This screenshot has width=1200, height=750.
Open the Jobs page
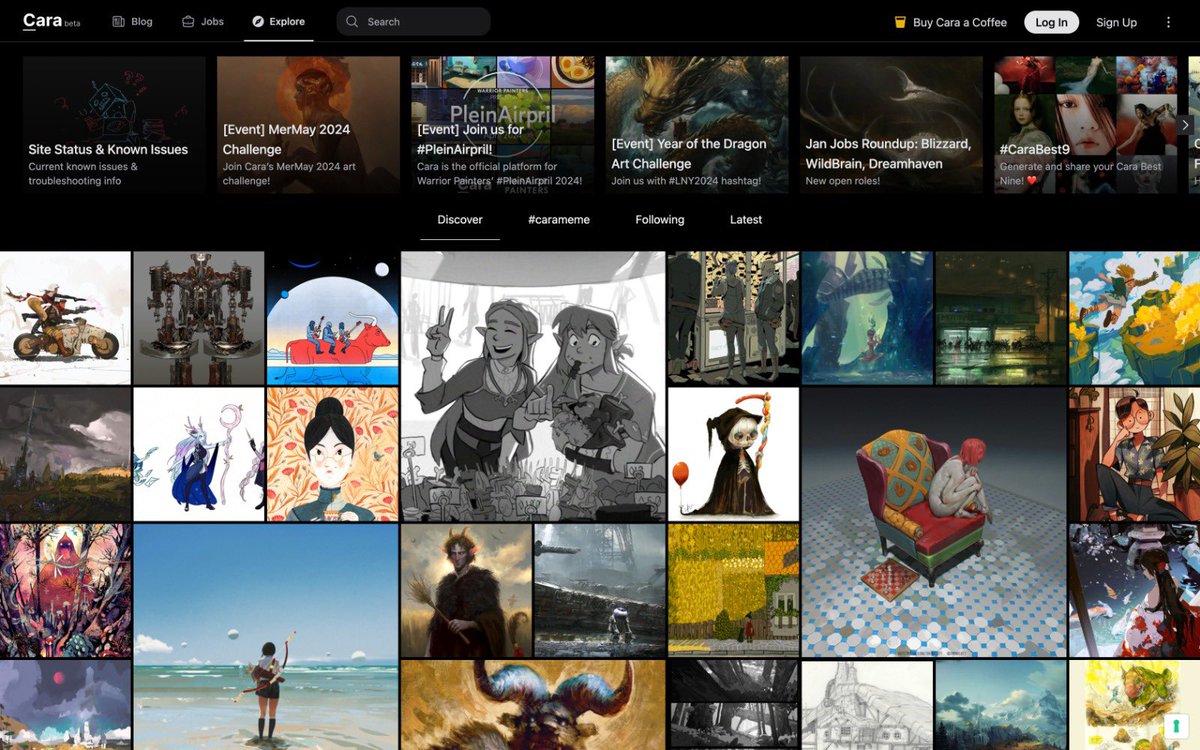203,21
